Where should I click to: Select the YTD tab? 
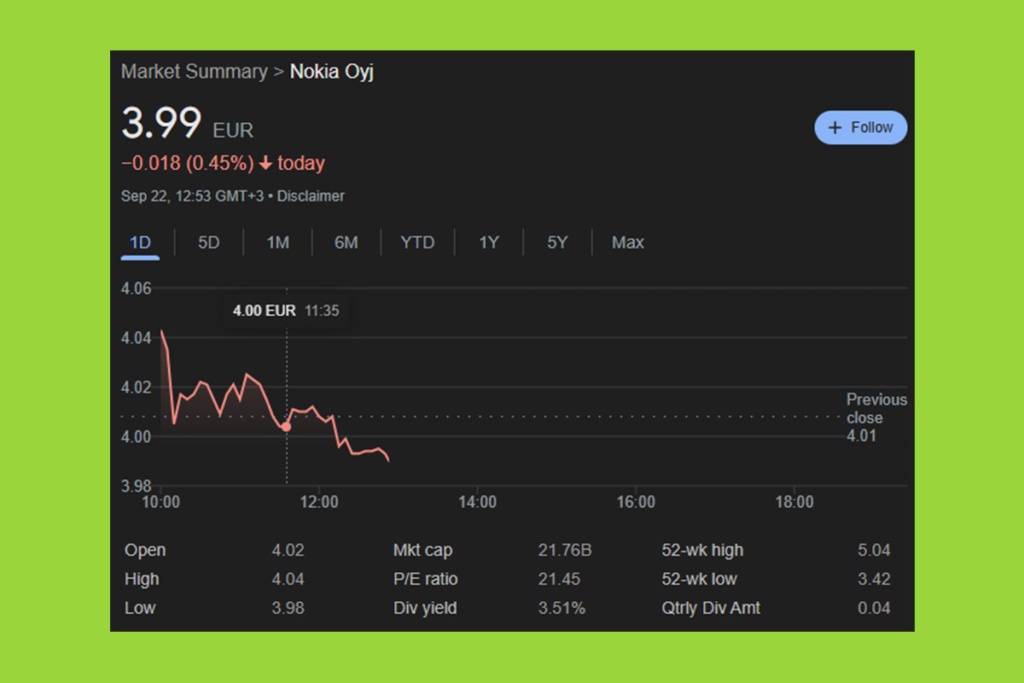point(417,242)
